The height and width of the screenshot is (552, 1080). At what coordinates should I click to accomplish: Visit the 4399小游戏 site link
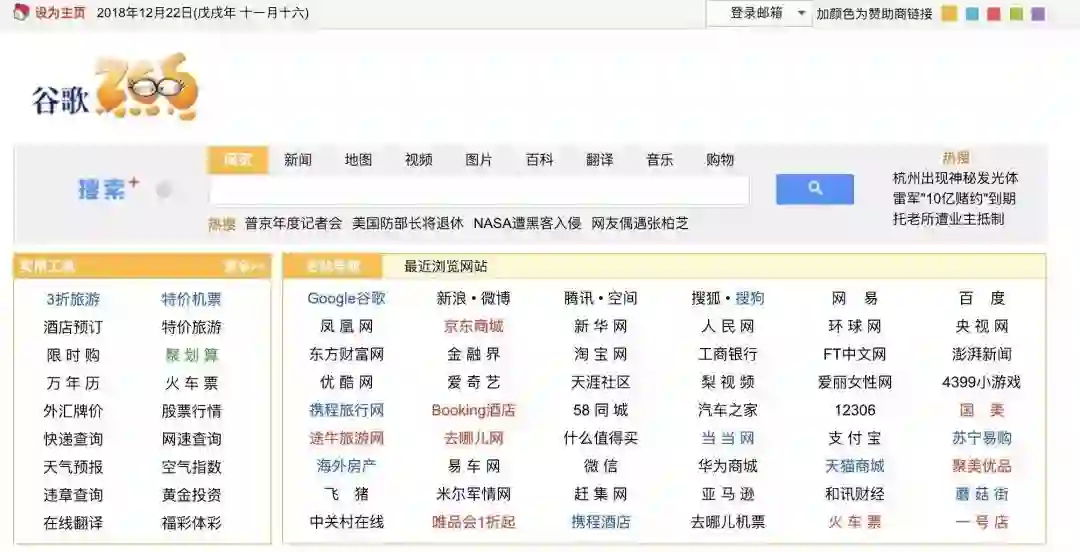[x=982, y=382]
